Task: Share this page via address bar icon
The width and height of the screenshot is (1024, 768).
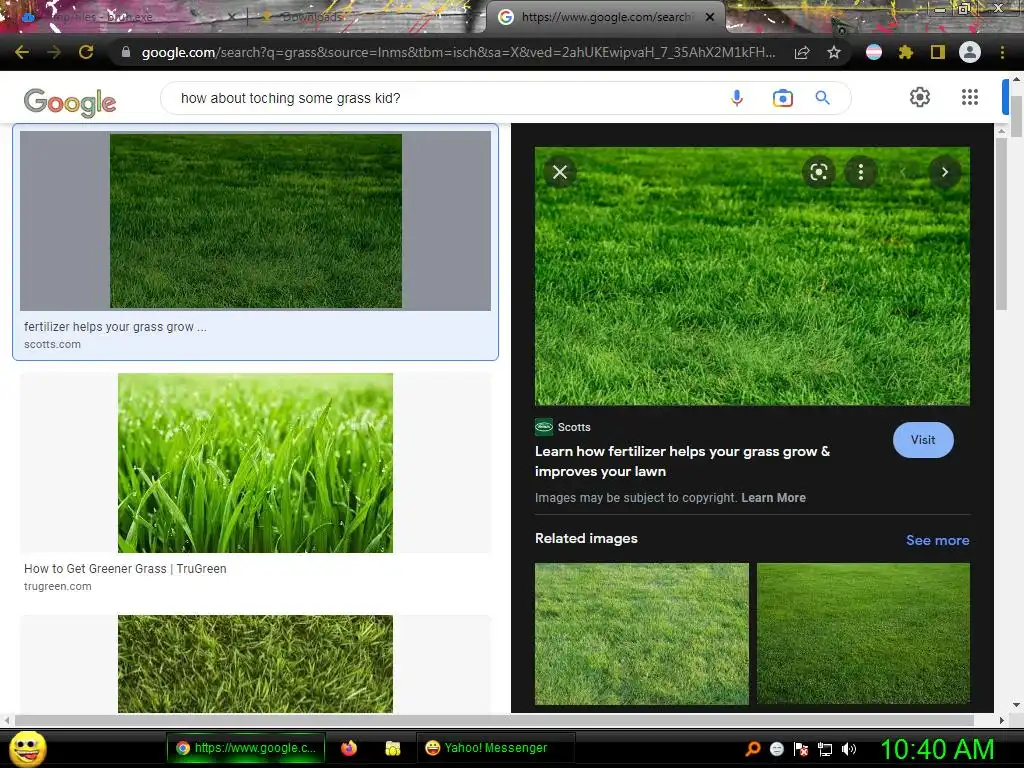Action: pos(802,53)
